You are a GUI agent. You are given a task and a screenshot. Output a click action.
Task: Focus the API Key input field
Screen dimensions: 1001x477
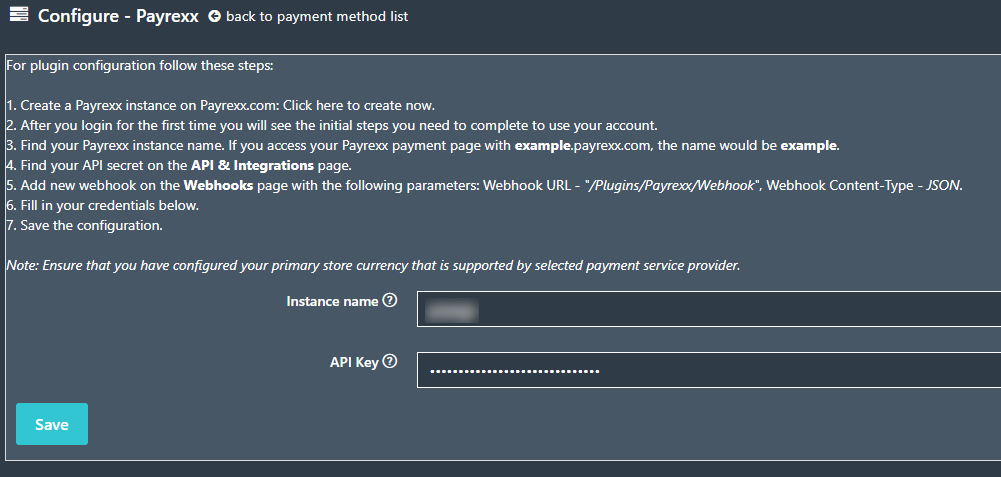click(x=709, y=370)
